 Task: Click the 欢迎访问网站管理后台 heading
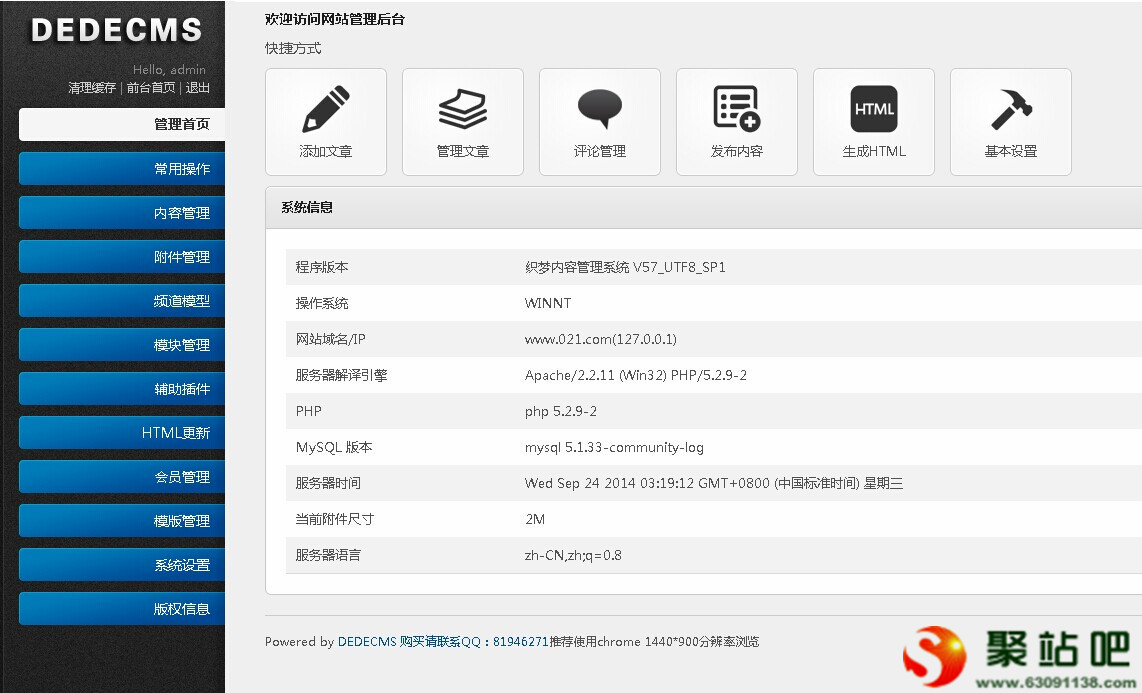tap(335, 20)
